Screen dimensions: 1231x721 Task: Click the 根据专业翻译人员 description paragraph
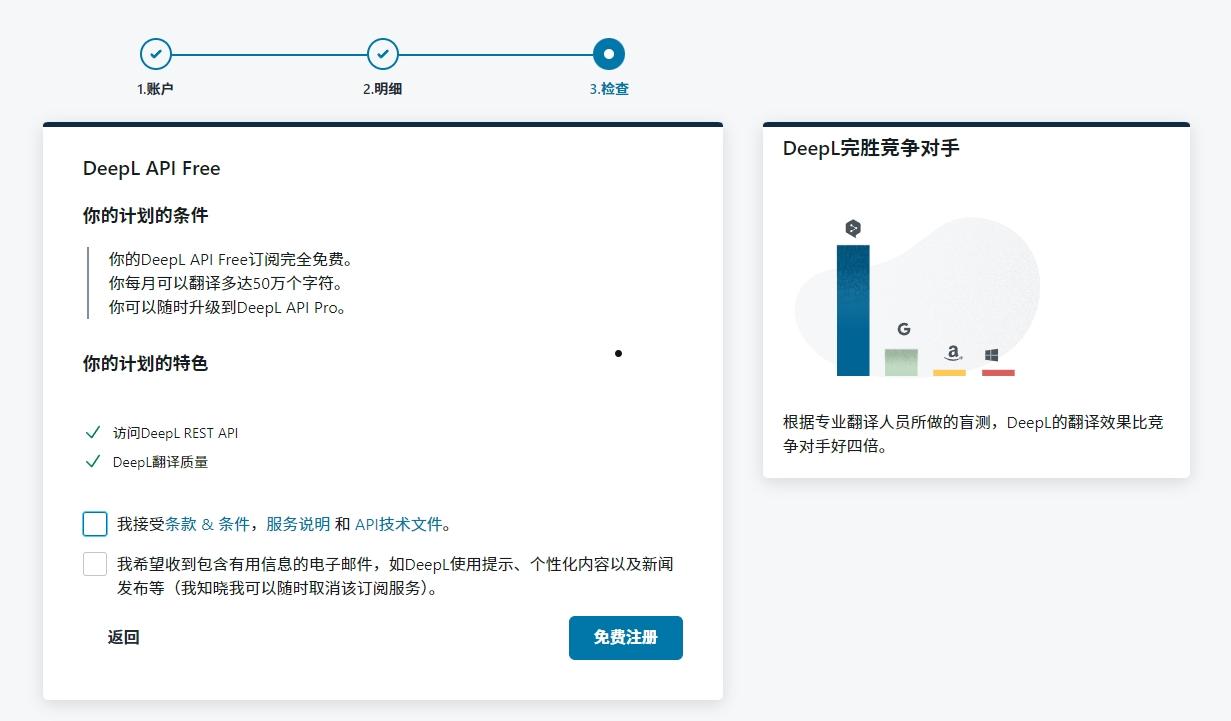coord(973,434)
